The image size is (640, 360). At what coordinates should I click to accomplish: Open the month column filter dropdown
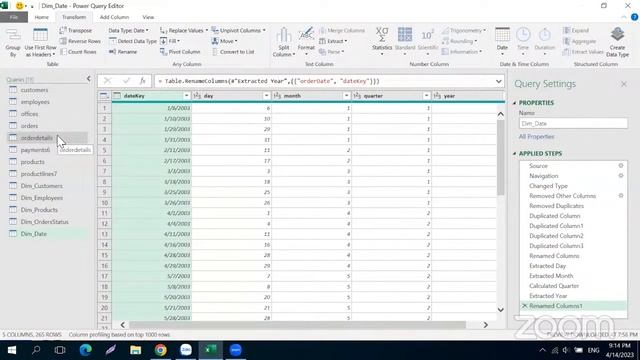[346, 96]
